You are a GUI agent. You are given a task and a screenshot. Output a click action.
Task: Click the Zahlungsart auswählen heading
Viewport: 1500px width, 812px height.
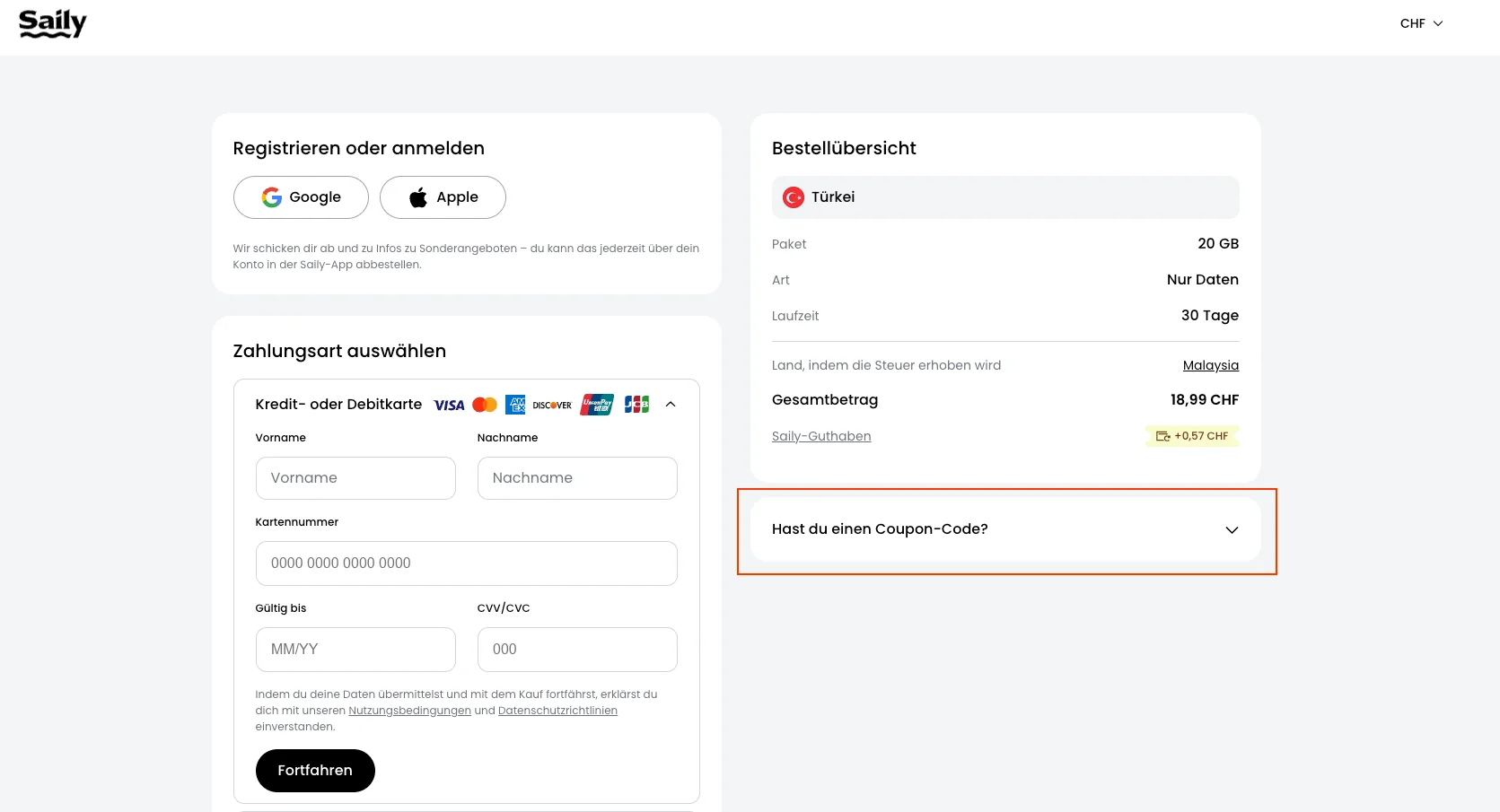339,352
